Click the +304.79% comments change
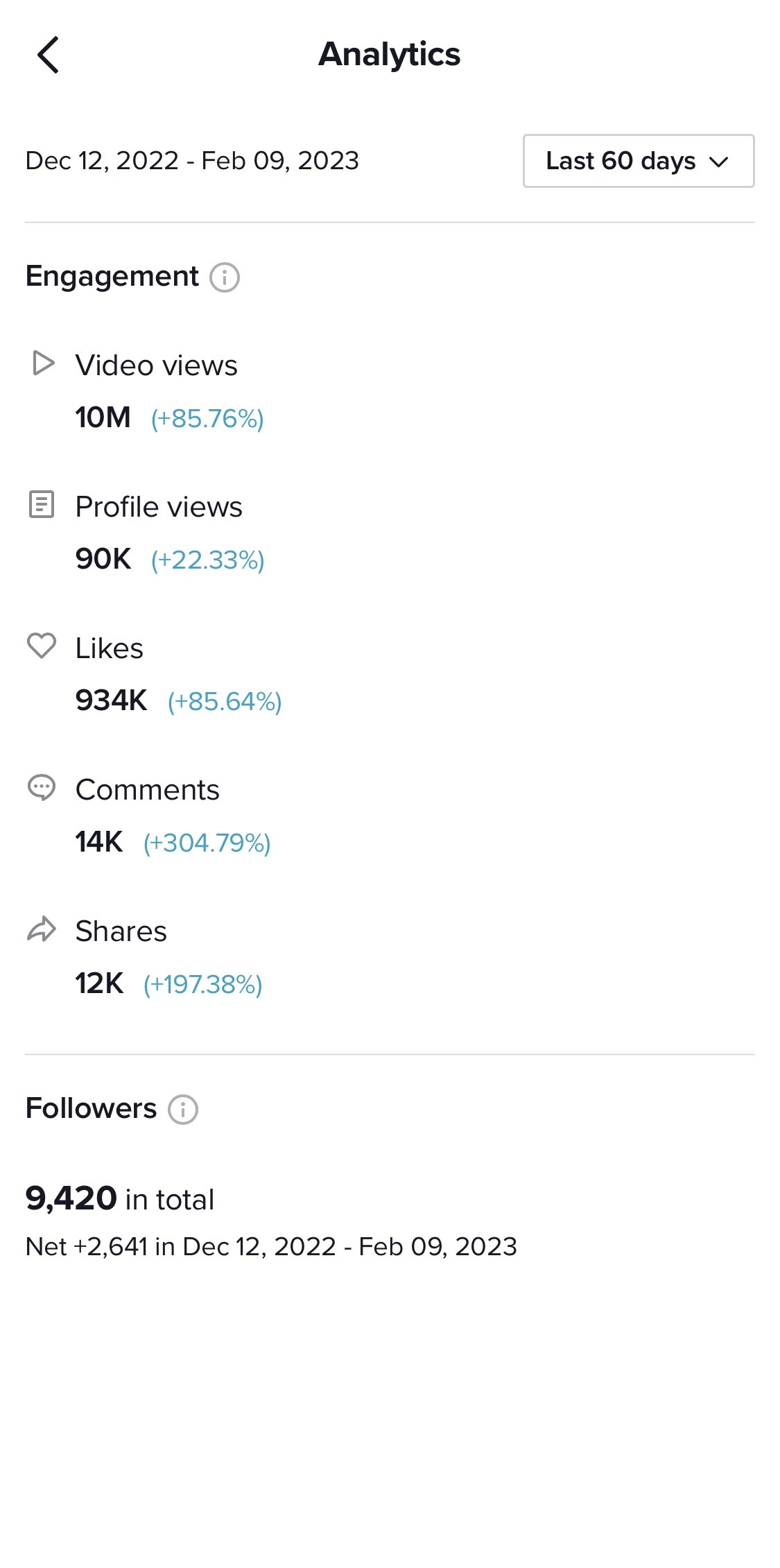780x1568 pixels. tap(207, 843)
